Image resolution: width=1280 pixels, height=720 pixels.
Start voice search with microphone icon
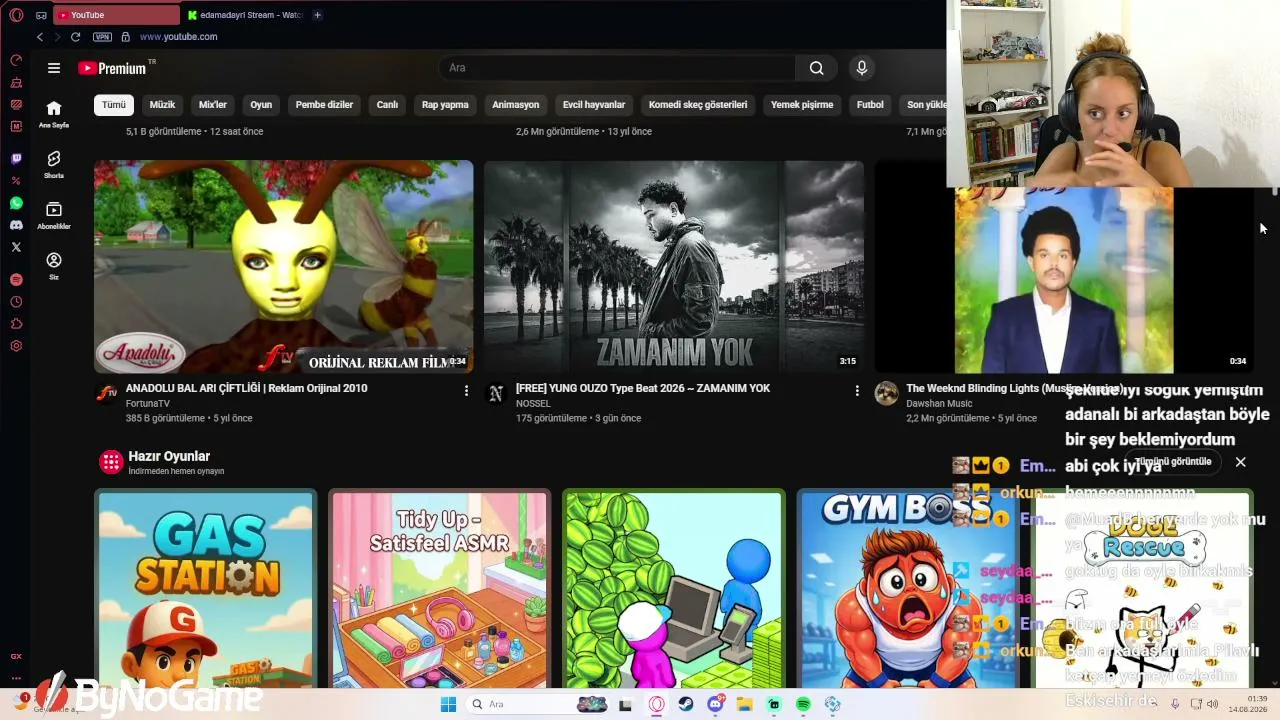(x=862, y=68)
